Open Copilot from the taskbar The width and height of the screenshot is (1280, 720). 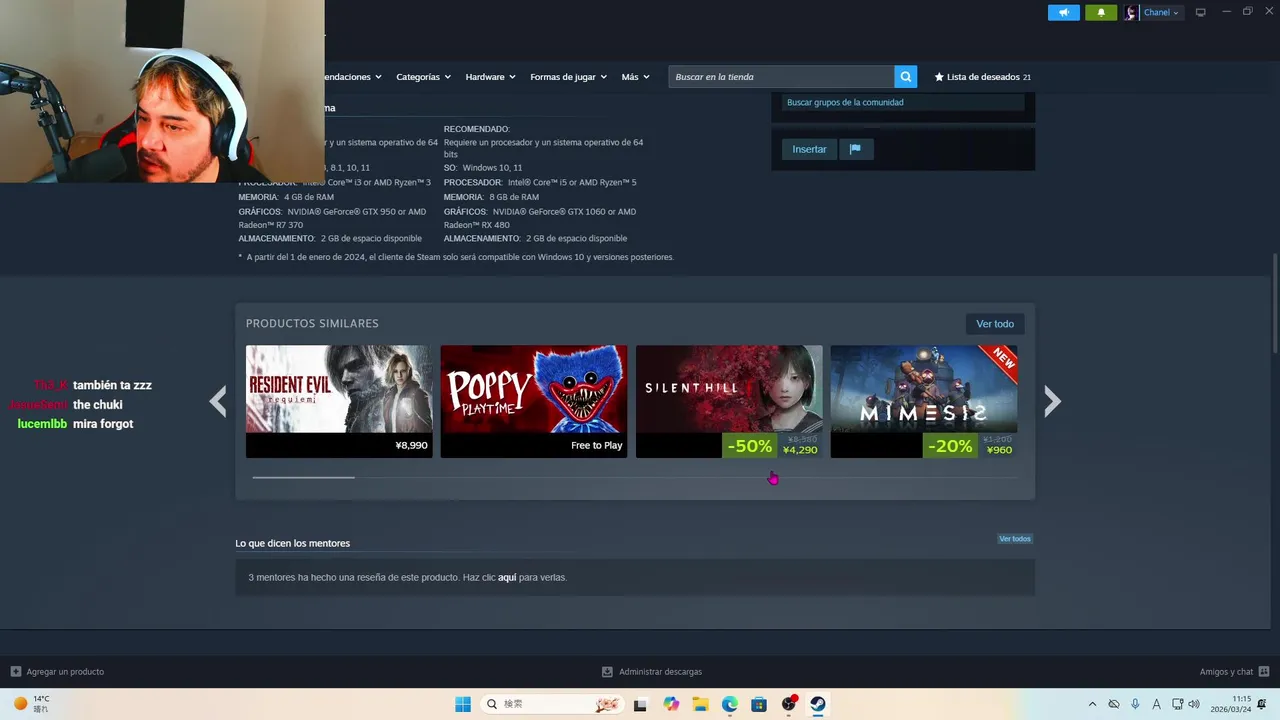coord(670,704)
